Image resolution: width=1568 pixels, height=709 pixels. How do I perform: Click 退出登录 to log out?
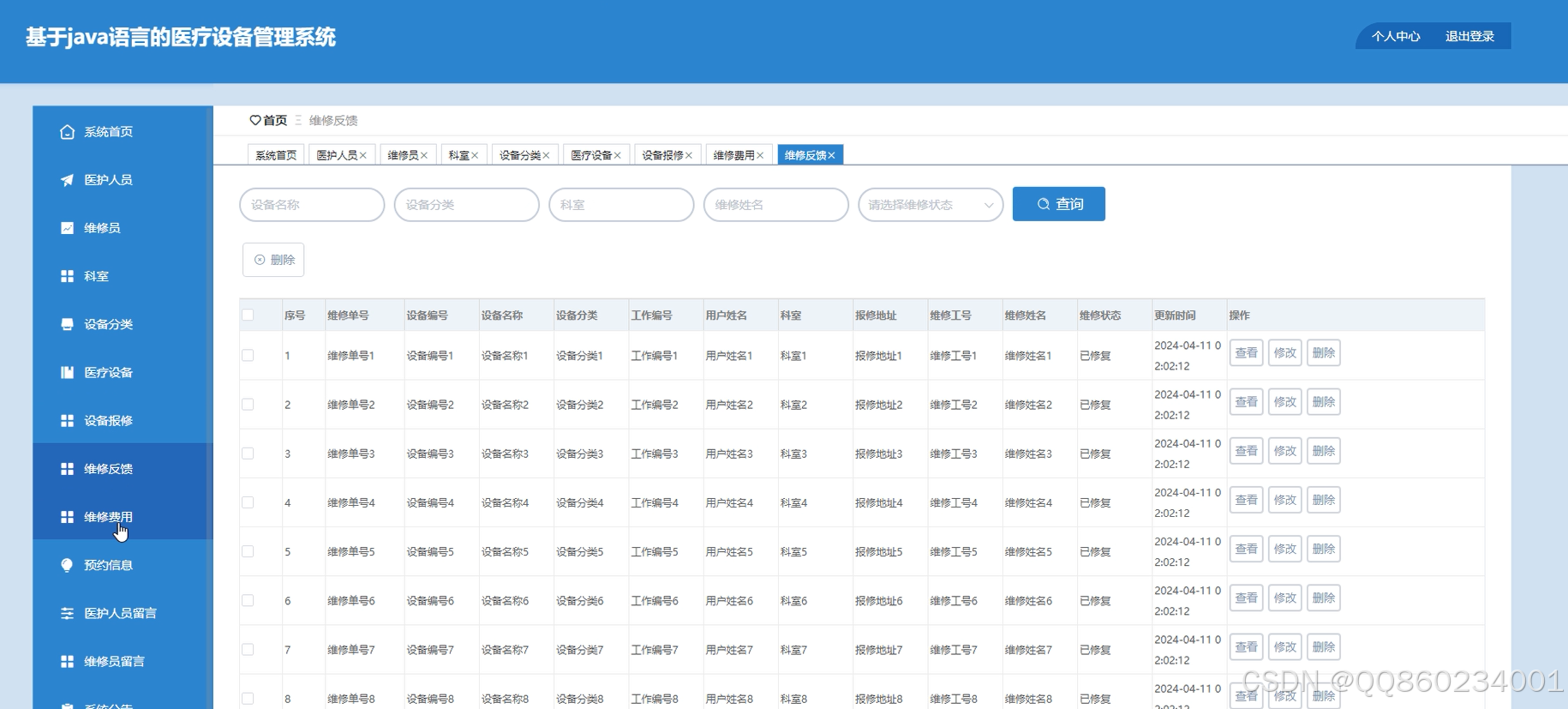click(x=1469, y=36)
